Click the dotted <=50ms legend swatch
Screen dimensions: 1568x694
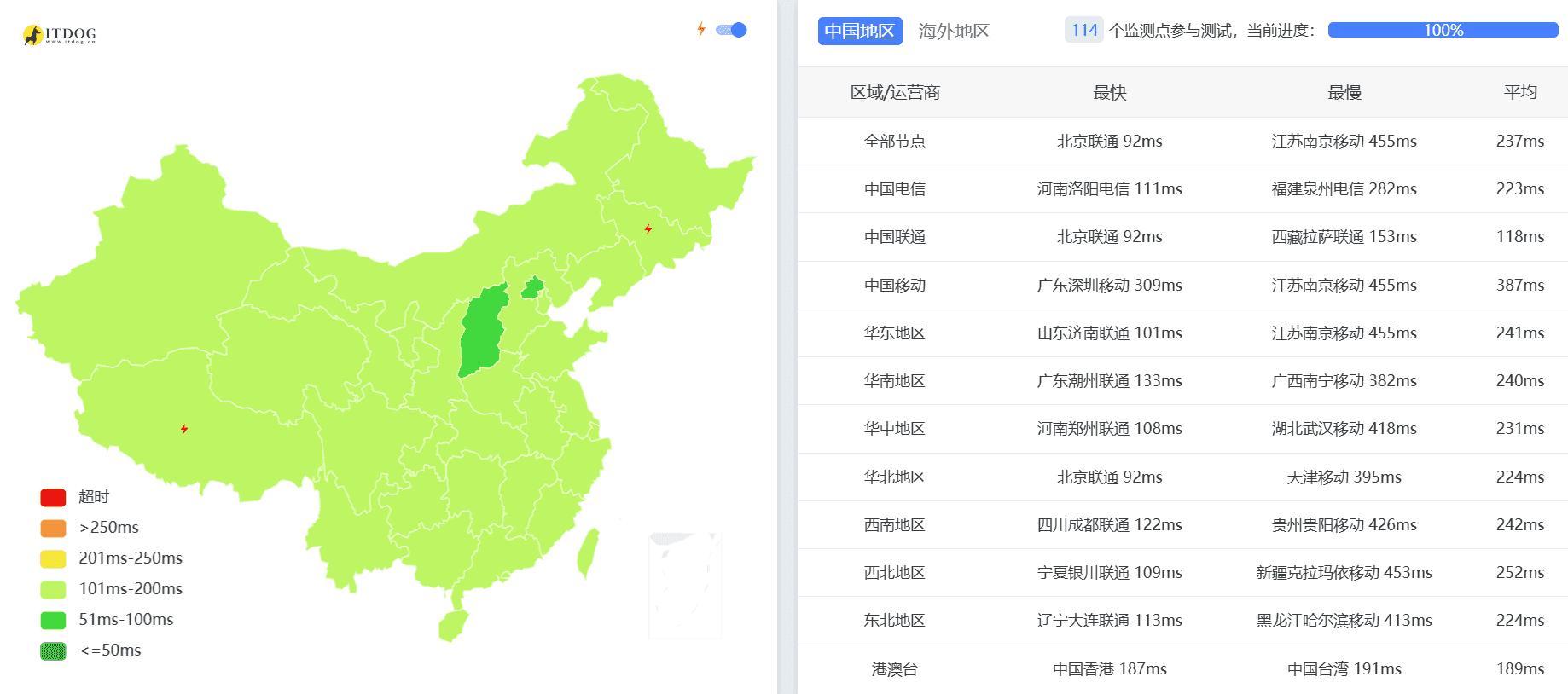click(51, 650)
